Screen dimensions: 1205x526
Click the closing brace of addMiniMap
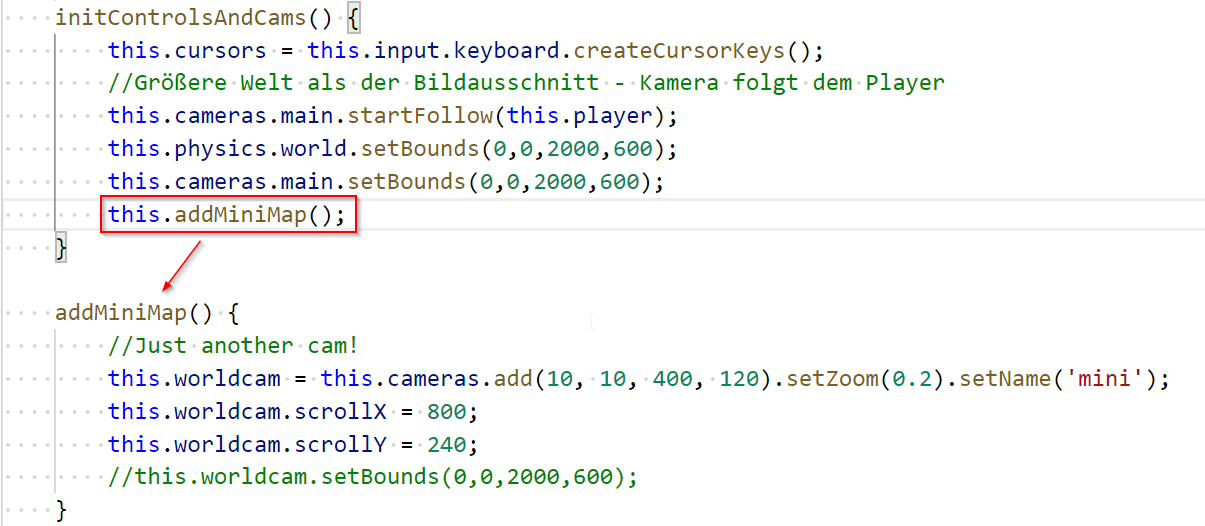[61, 510]
